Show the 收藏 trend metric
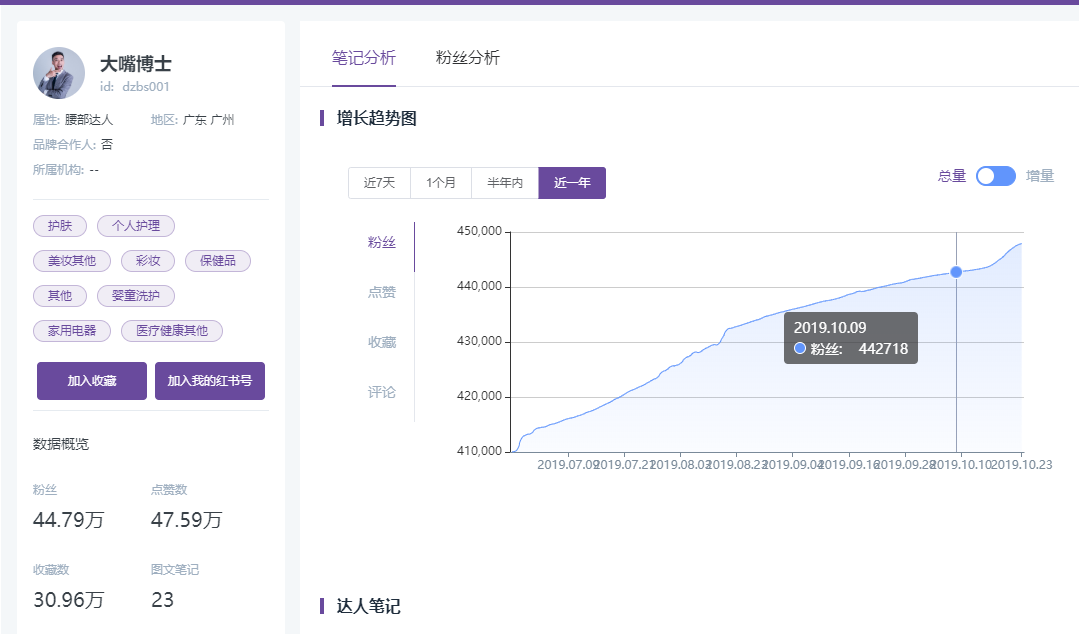Viewport: 1079px width, 634px height. tap(382, 342)
